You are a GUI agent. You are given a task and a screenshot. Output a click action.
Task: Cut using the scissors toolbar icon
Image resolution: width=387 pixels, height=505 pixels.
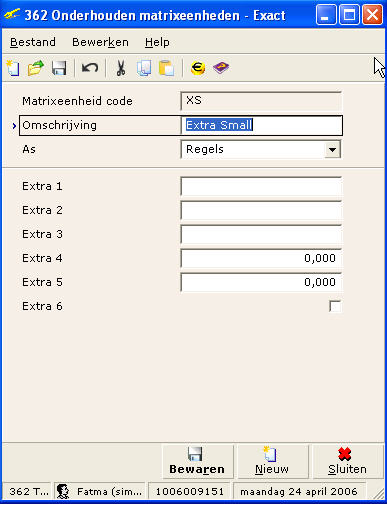click(x=121, y=68)
